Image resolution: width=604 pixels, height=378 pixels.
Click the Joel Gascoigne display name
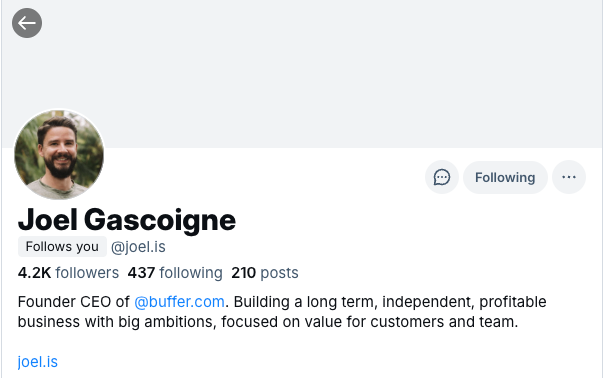pyautogui.click(x=127, y=220)
